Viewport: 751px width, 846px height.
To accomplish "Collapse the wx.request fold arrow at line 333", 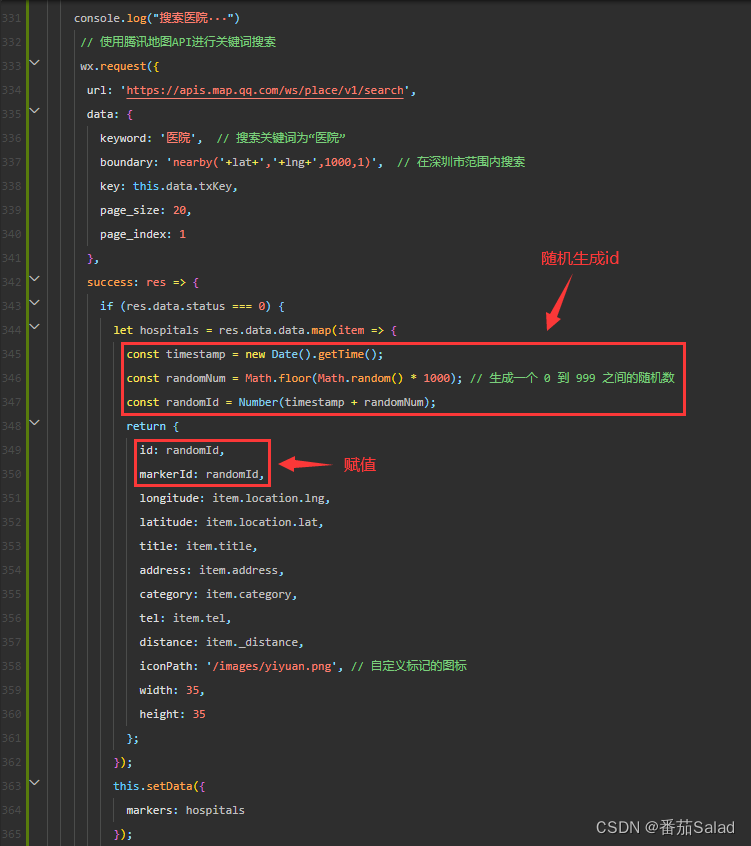I will click(x=35, y=63).
